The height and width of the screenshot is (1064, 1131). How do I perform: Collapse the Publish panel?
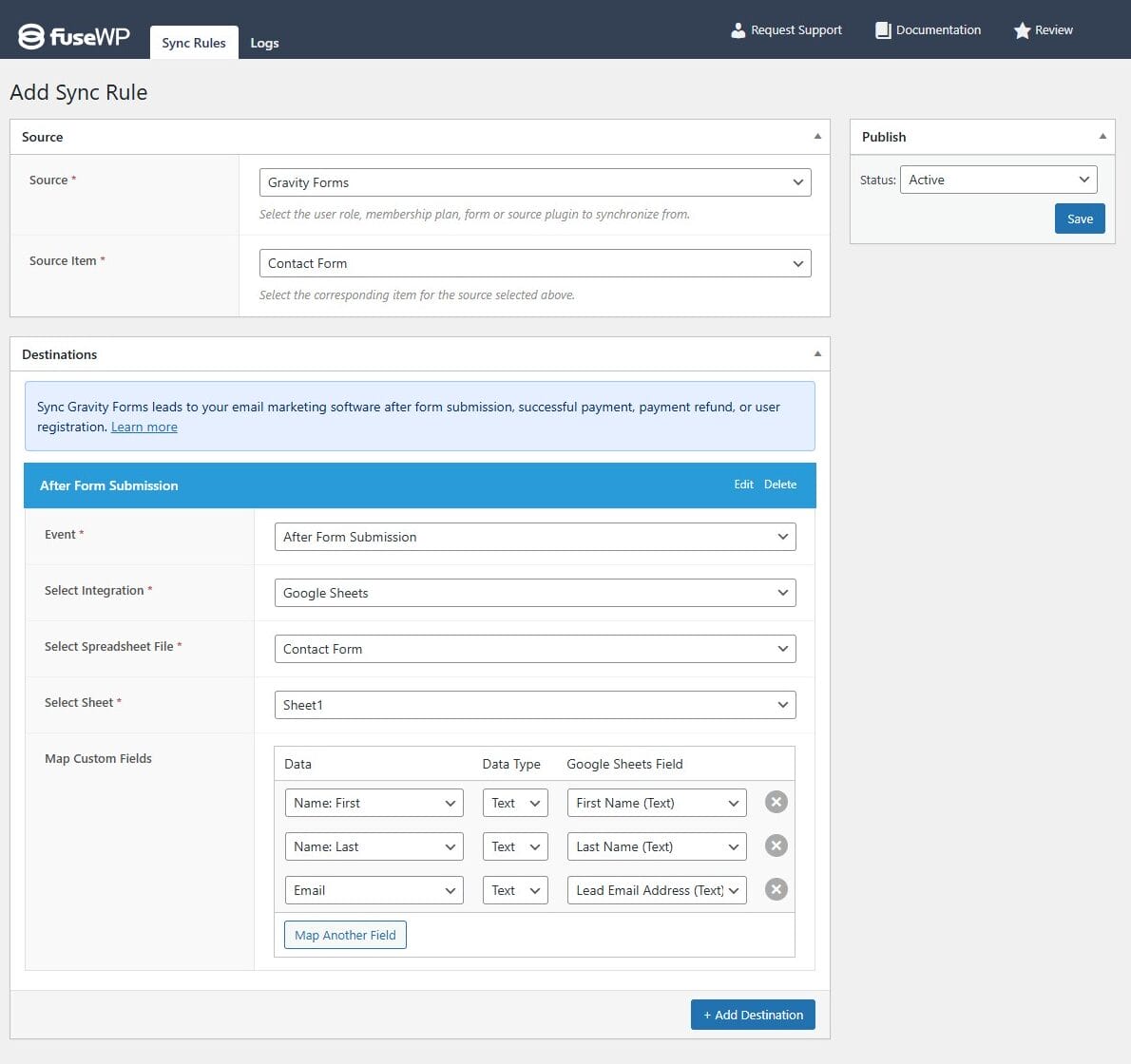click(x=1102, y=137)
